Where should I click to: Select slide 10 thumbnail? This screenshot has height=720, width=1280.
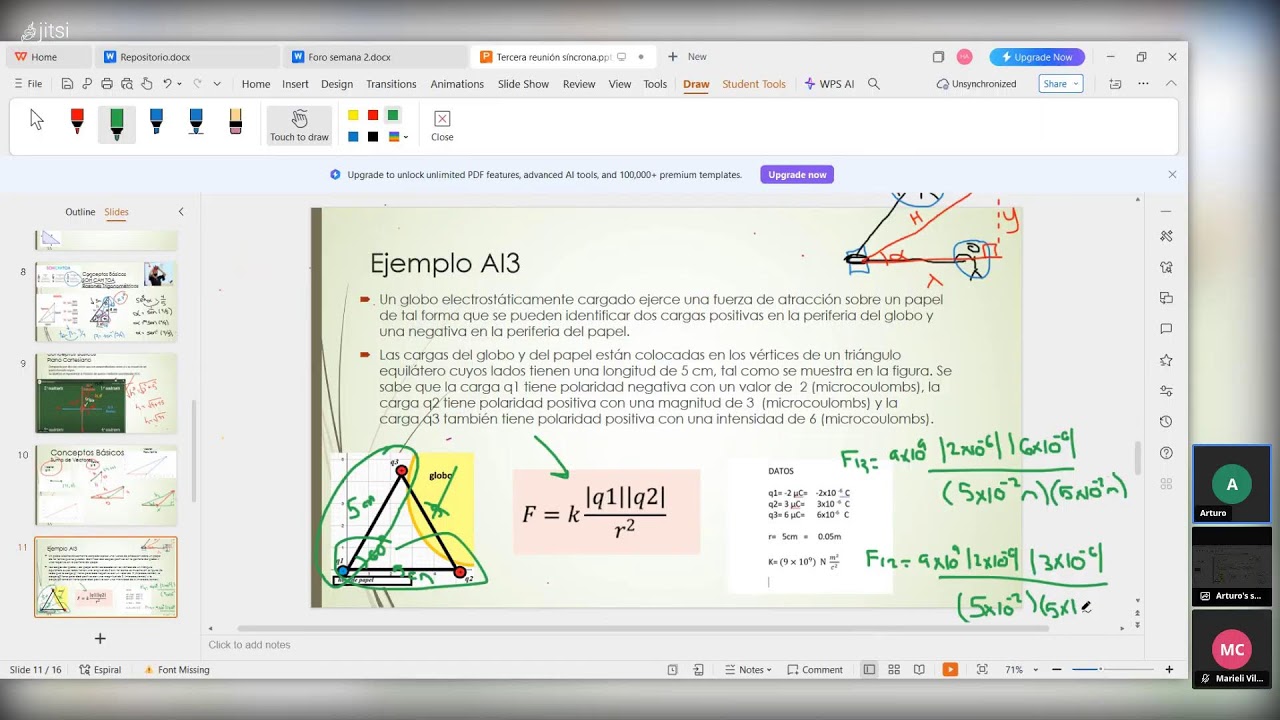(106, 485)
